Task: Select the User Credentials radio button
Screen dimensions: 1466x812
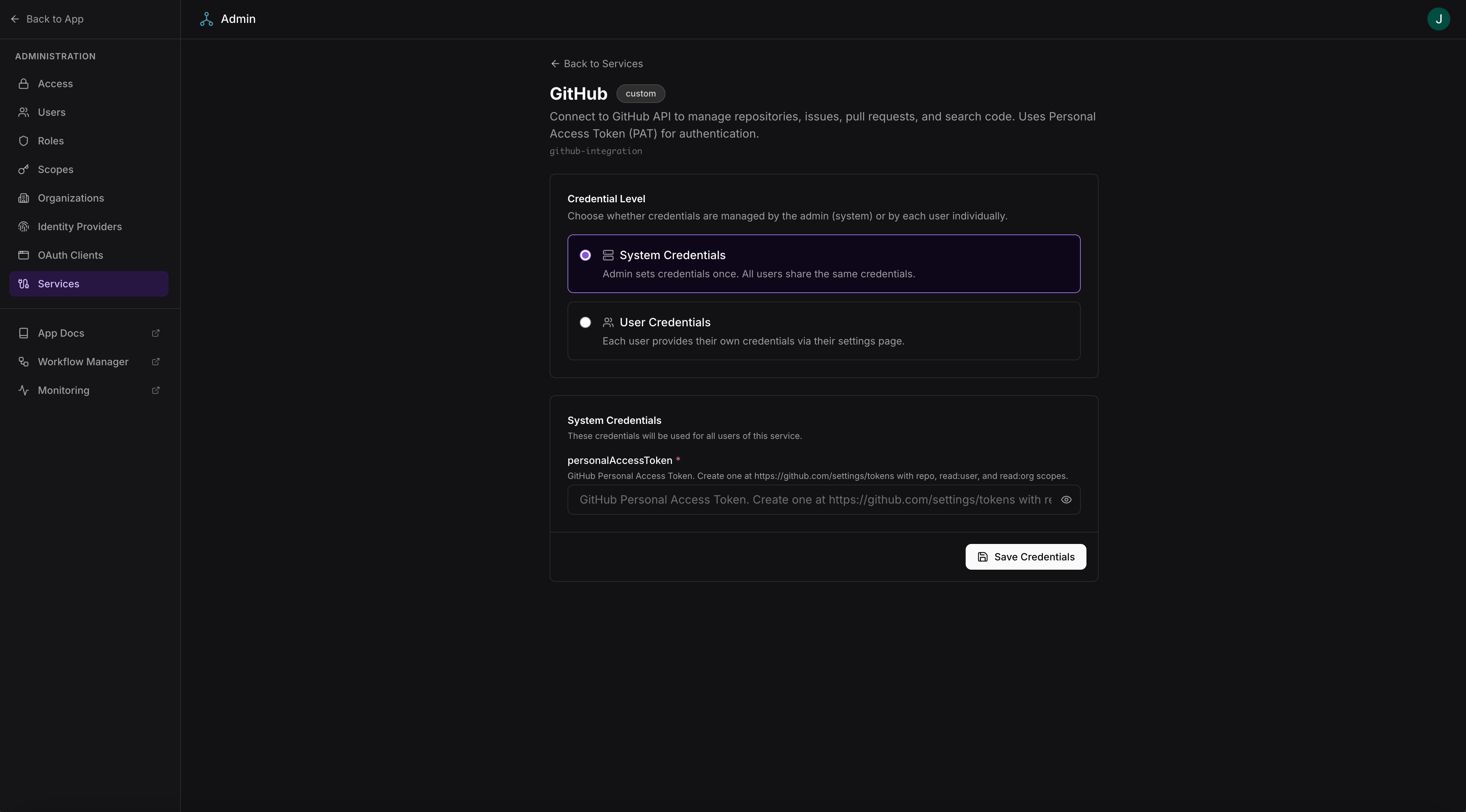Action: pyautogui.click(x=585, y=322)
